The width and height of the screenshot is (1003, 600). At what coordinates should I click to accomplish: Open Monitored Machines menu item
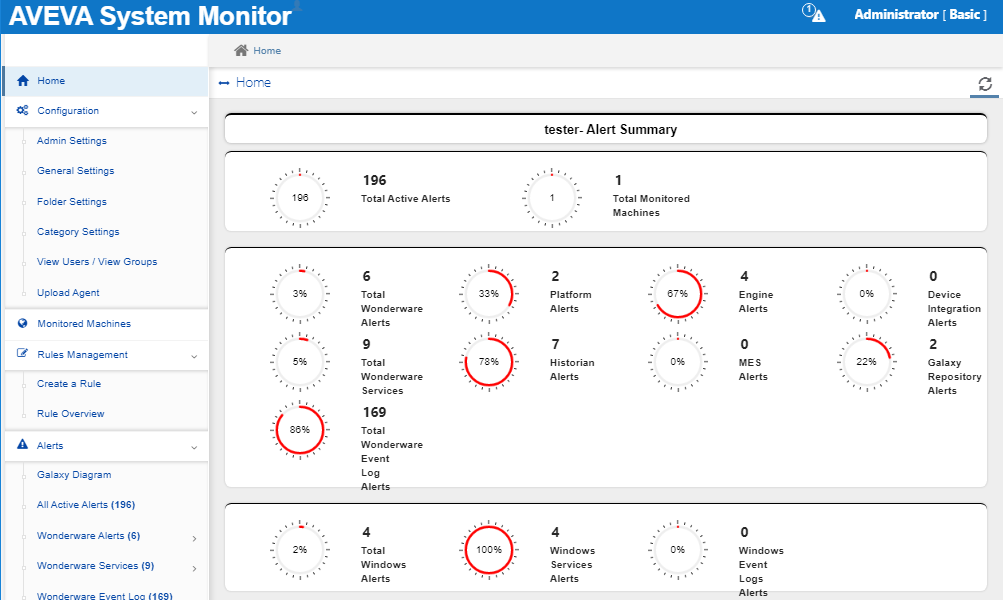click(106, 324)
